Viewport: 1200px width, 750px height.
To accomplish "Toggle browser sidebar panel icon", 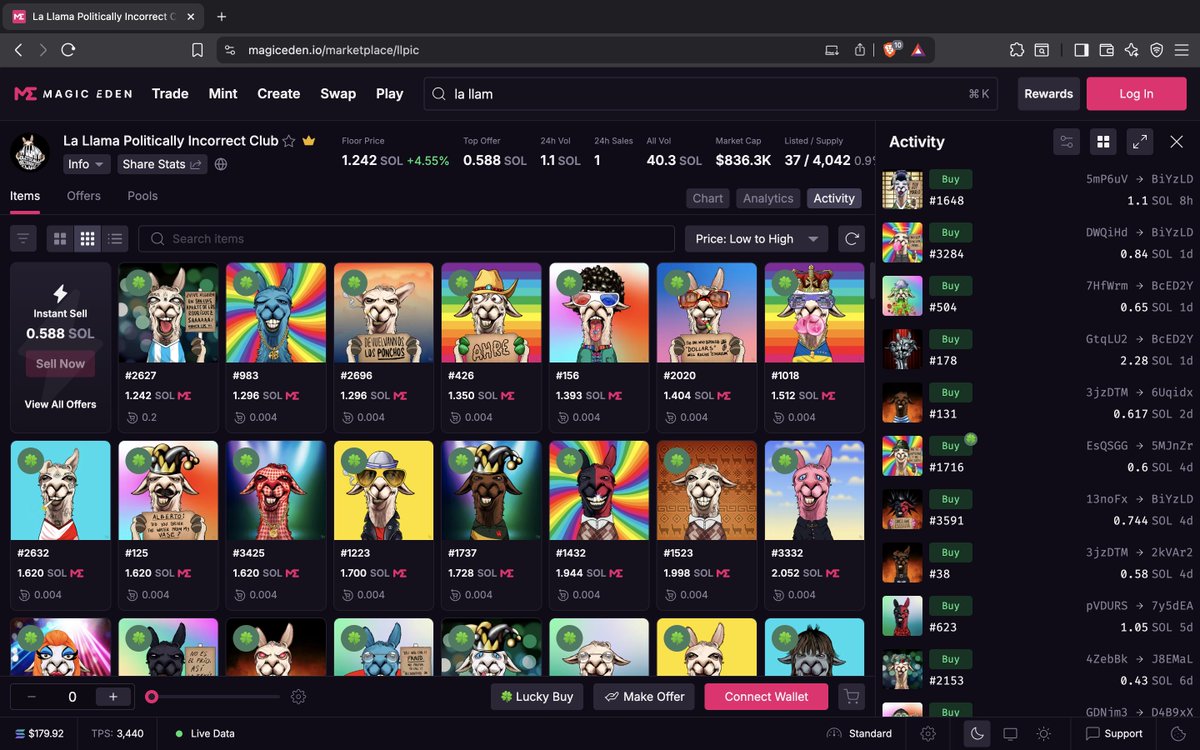I will [x=1081, y=49].
